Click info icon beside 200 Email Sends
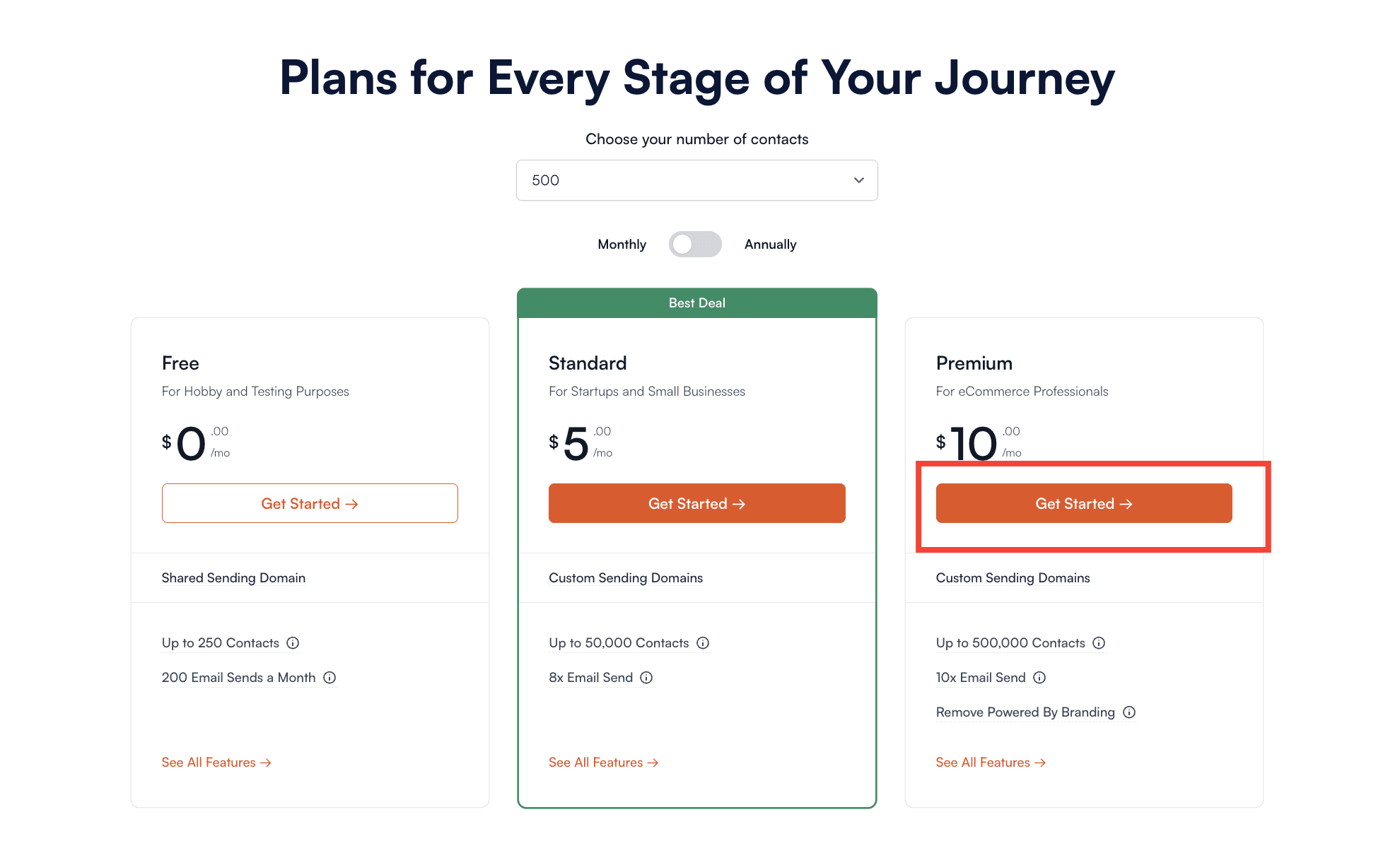The height and width of the screenshot is (841, 1400). coord(329,678)
